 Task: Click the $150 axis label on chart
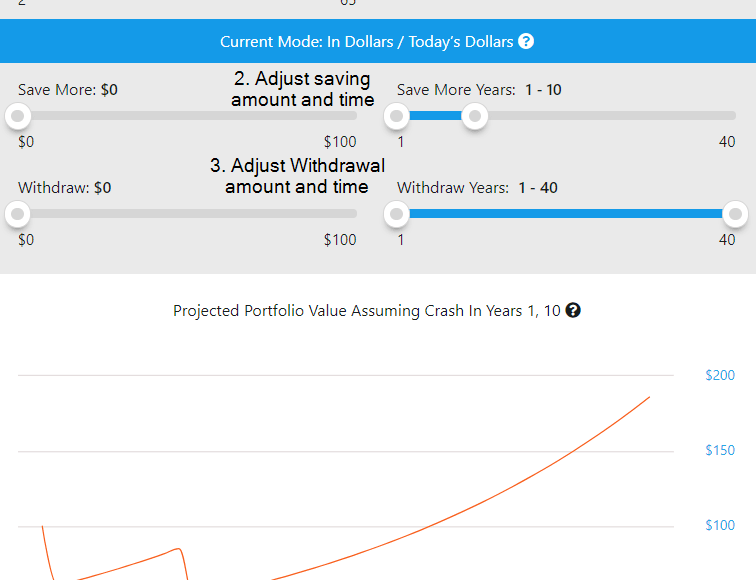pos(720,450)
